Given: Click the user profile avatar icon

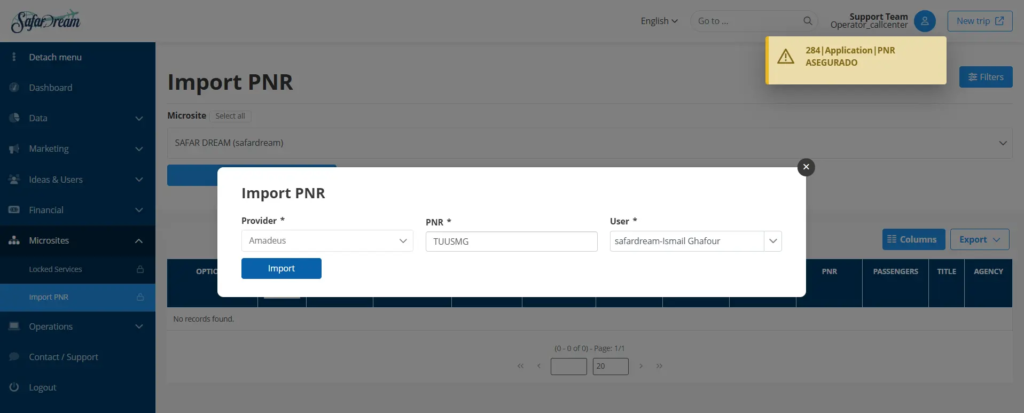Looking at the screenshot, I should tap(926, 20).
